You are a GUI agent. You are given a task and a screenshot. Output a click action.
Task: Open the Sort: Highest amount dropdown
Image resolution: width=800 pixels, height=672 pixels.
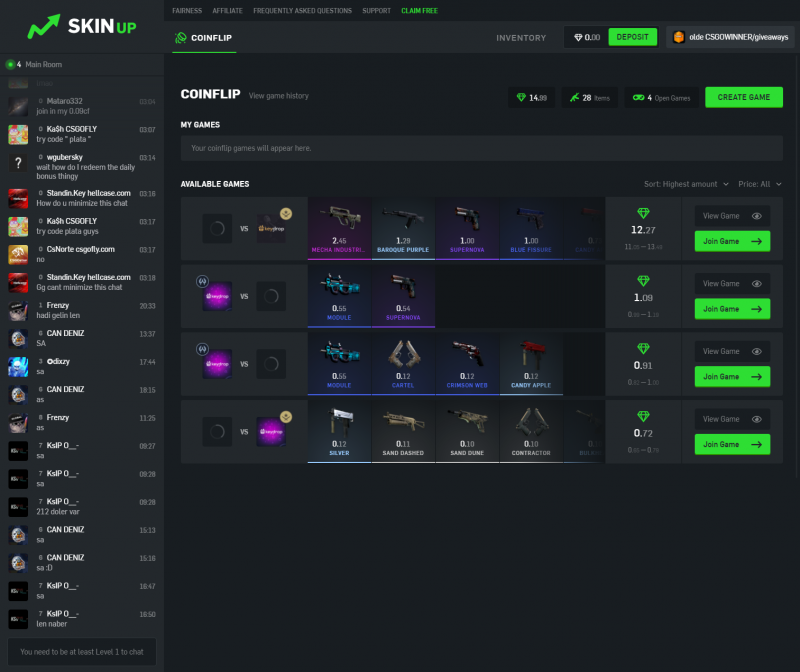click(686, 184)
